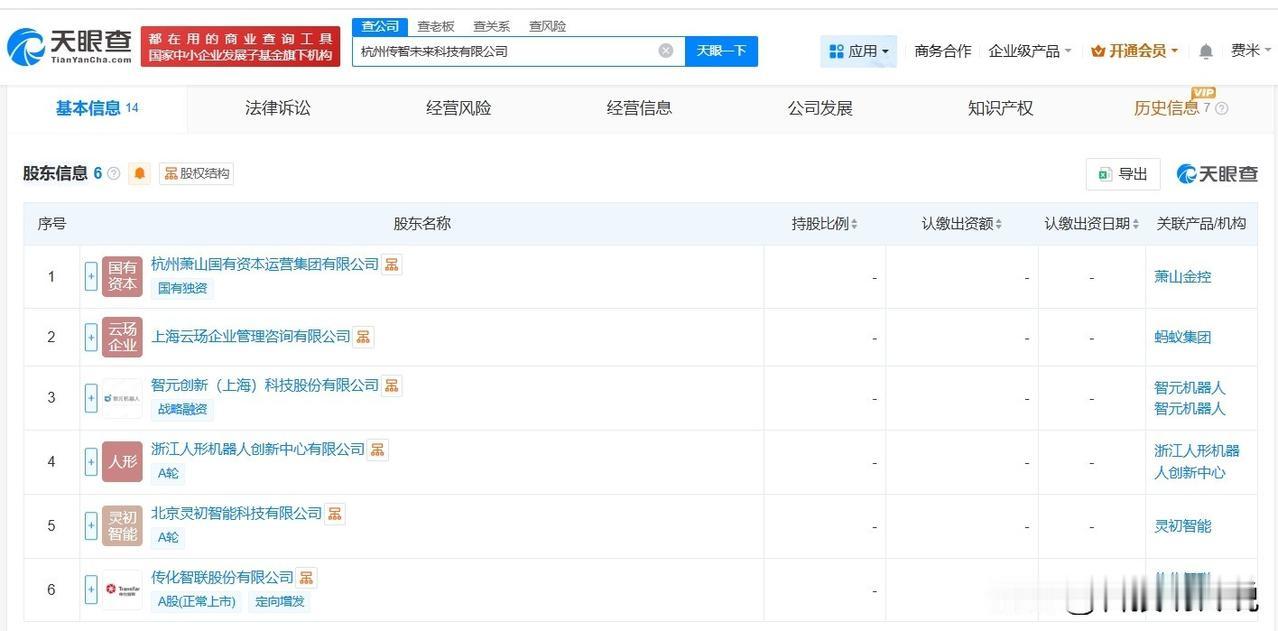1278x631 pixels.
Task: Open equity structure icon for 传化智联股份
Action: [306, 577]
